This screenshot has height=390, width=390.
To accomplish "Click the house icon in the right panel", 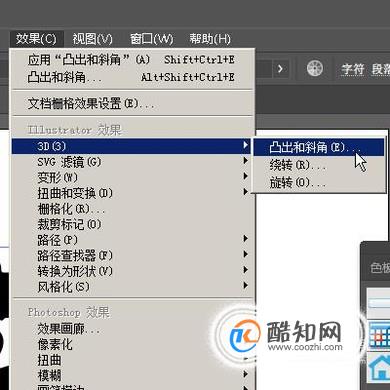I will (380, 367).
